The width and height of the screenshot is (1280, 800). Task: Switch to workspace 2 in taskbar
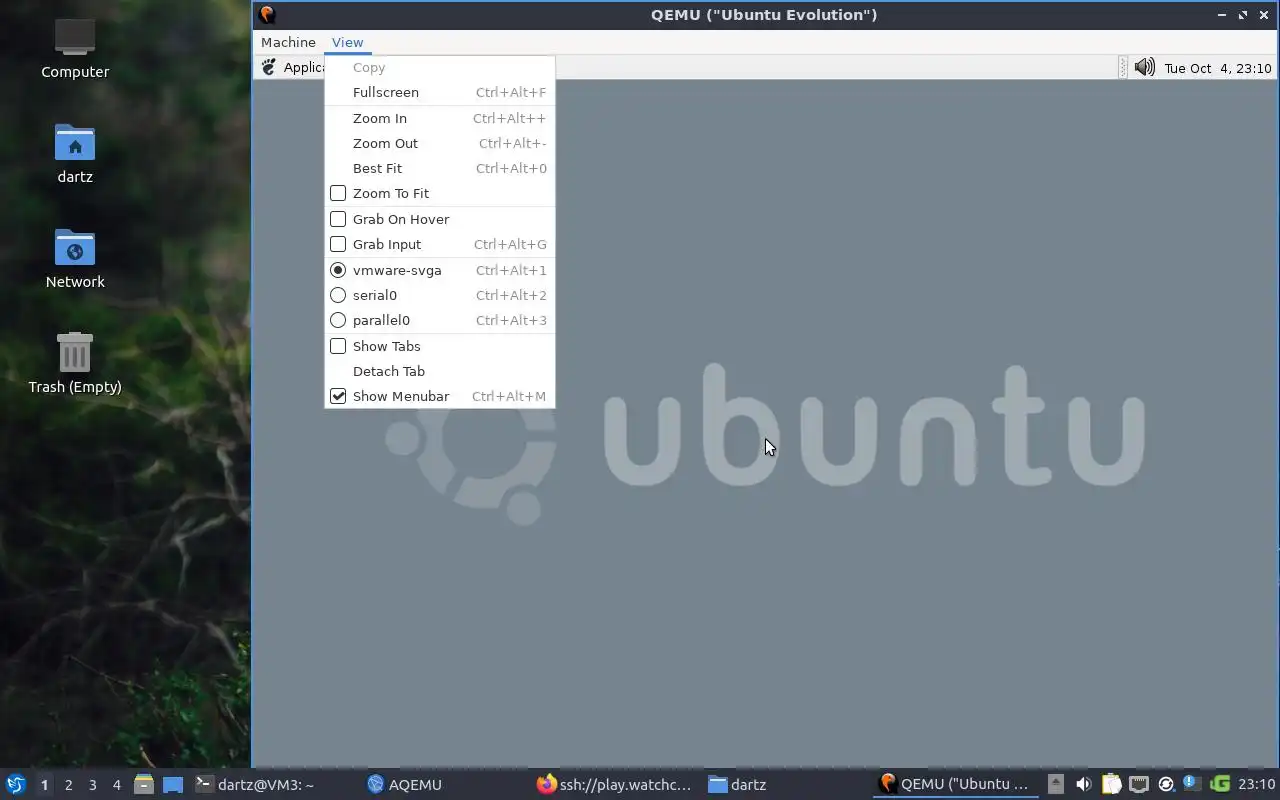point(68,785)
